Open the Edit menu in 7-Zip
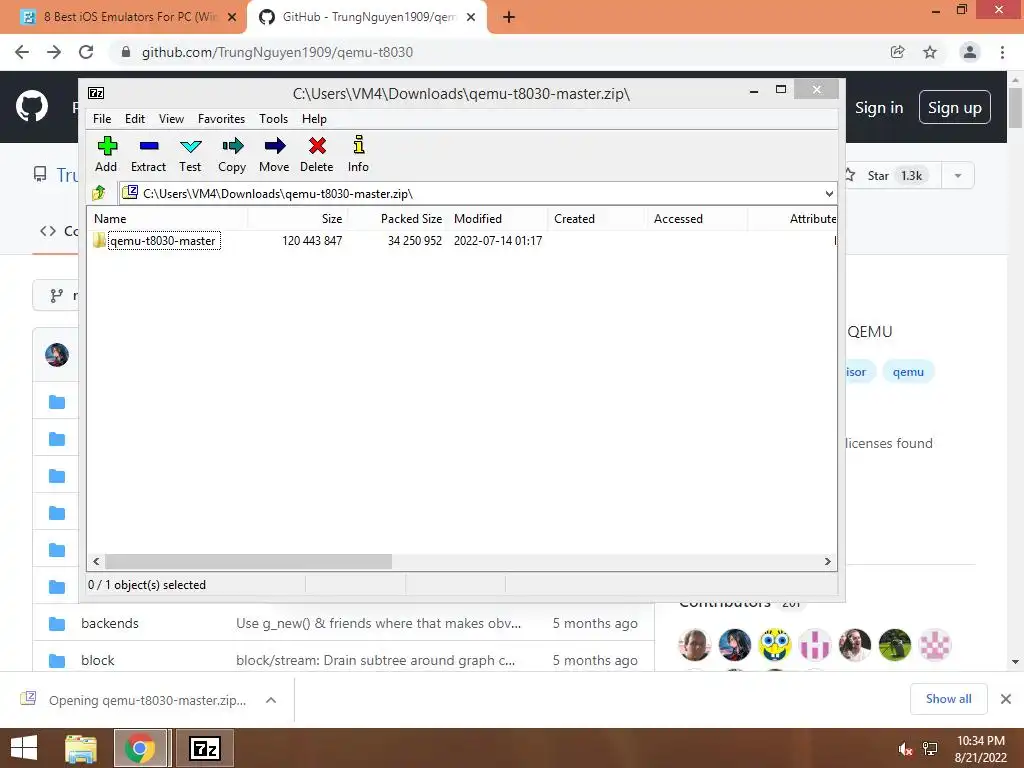Image resolution: width=1024 pixels, height=768 pixels. pos(135,119)
